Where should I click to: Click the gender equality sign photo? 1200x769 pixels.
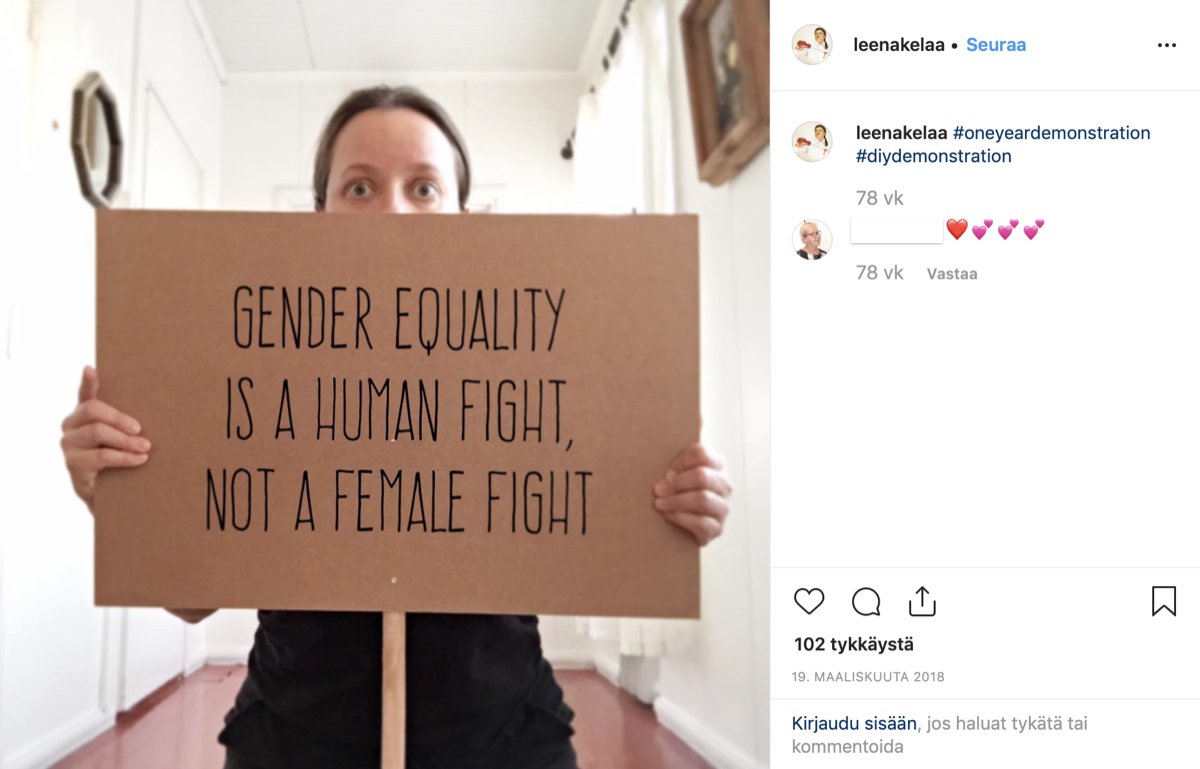385,384
